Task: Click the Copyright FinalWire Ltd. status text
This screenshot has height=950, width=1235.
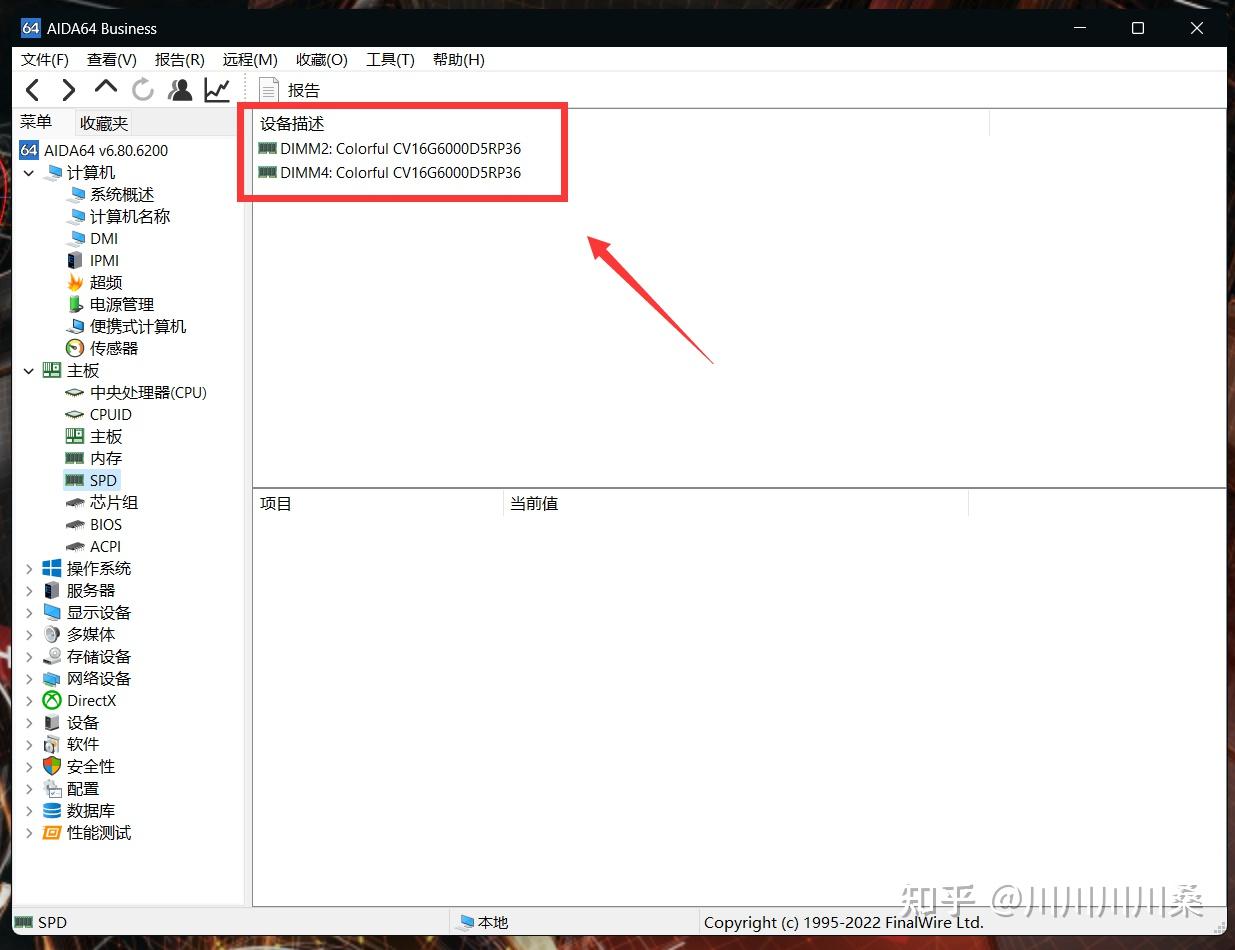Action: [x=844, y=922]
